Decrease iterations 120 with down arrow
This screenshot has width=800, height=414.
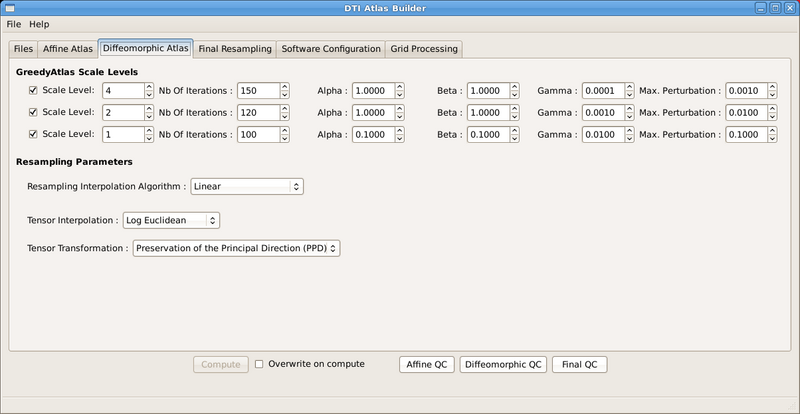pyautogui.click(x=285, y=117)
